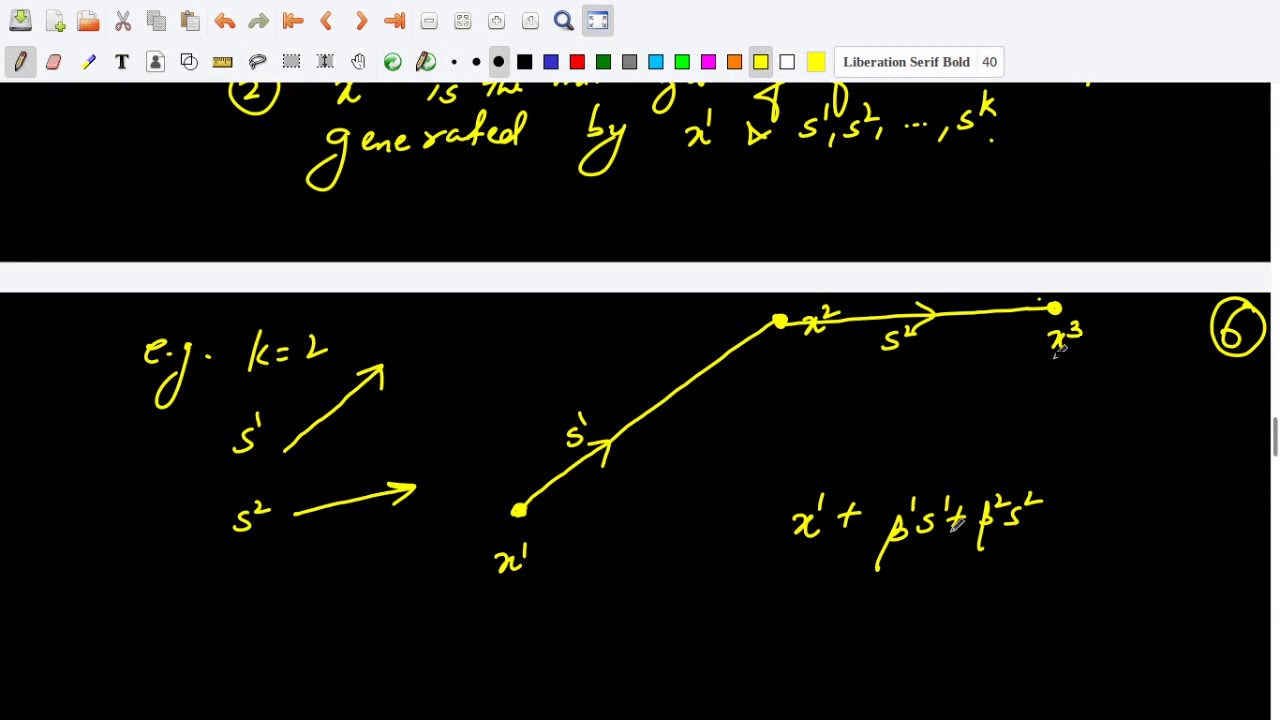
Task: Select the Rectangle selection tool
Action: click(291, 62)
